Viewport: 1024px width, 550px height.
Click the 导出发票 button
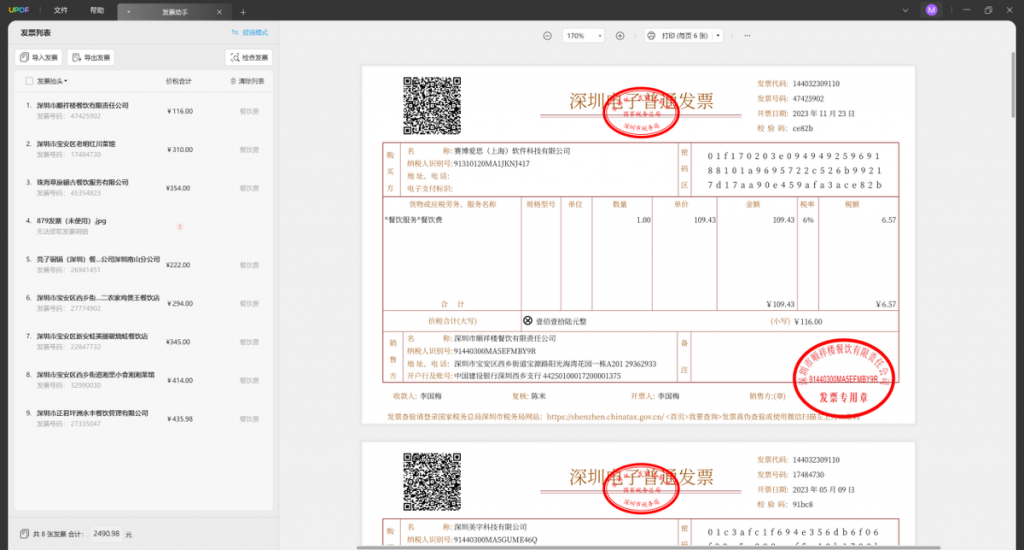[91, 57]
